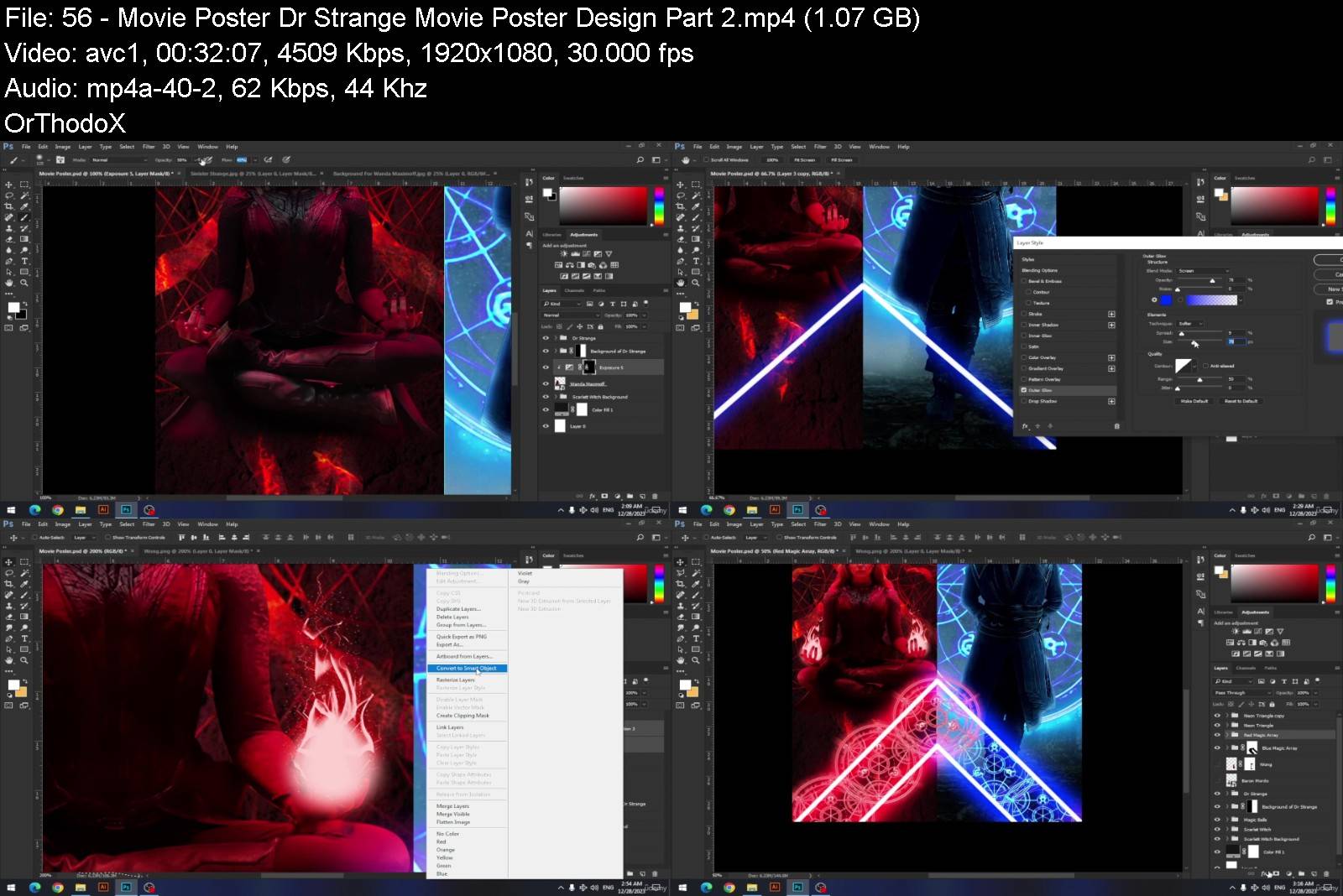Open Illustrator taskbar icon in 2:09 AM frame
This screenshot has height=896, width=1343.
(103, 510)
